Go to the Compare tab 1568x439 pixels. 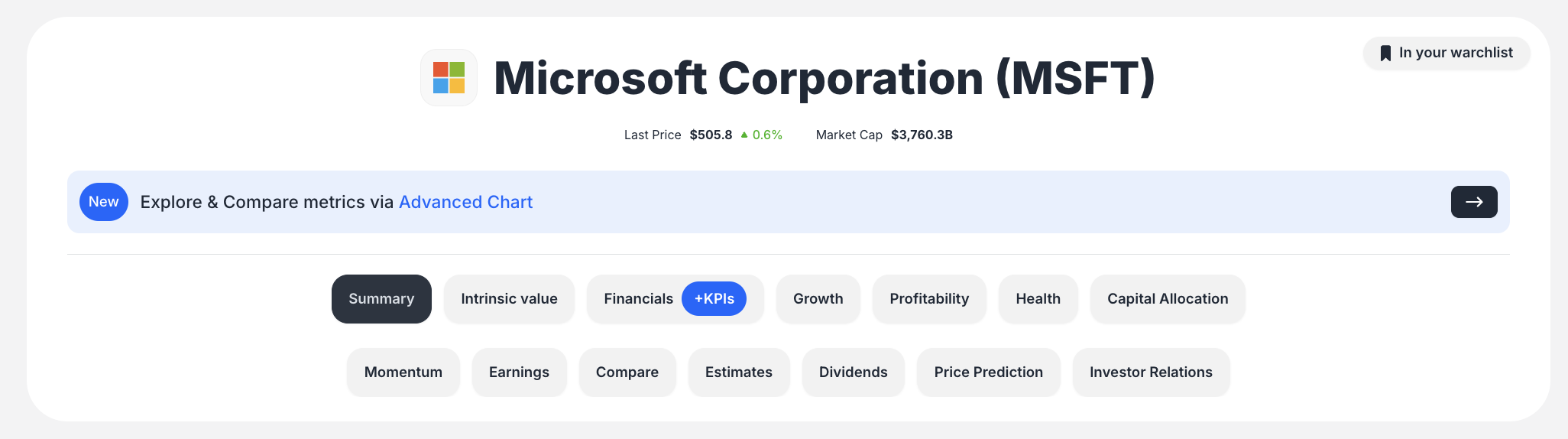(x=627, y=372)
